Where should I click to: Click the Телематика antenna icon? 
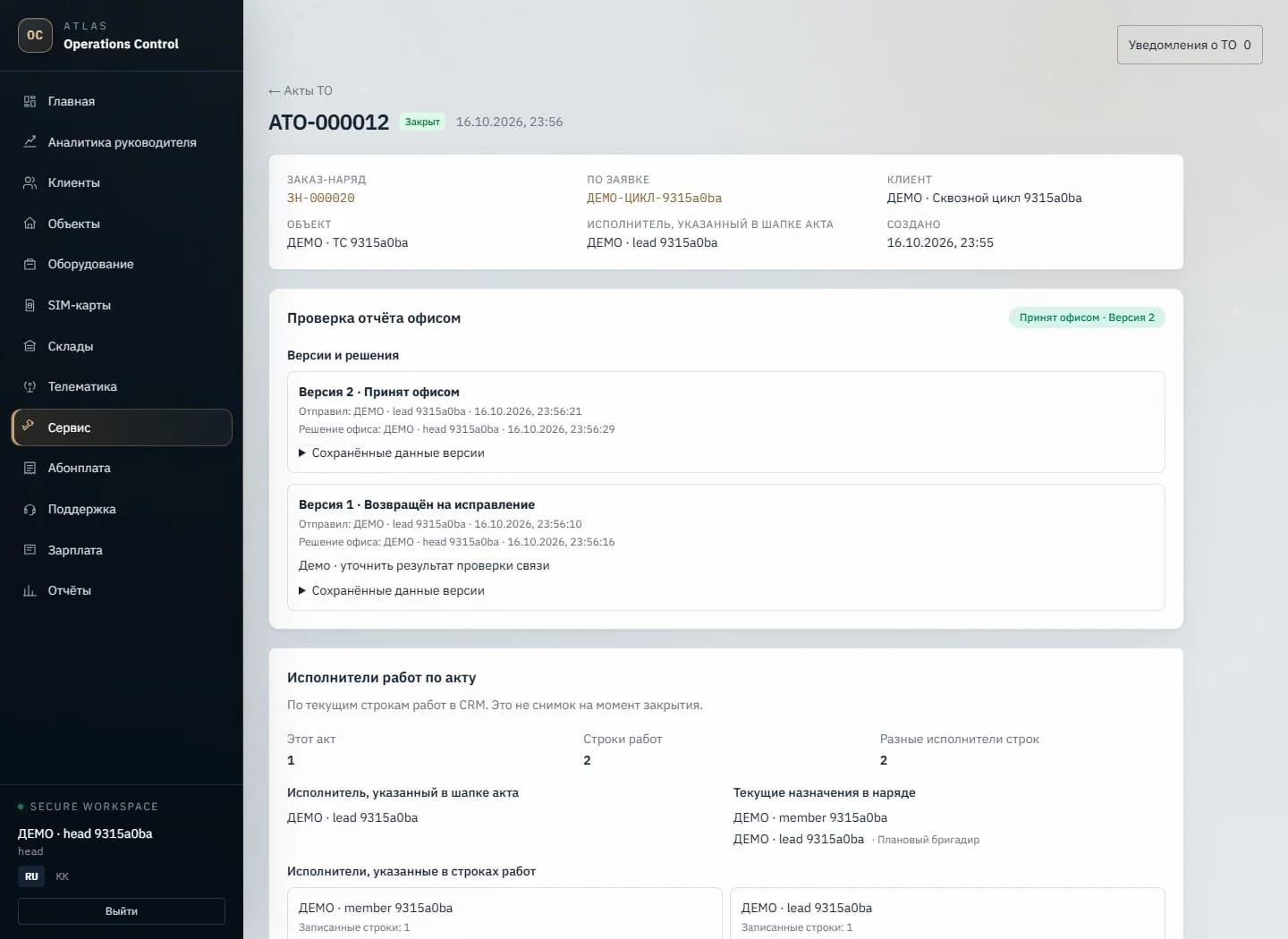pyautogui.click(x=30, y=386)
